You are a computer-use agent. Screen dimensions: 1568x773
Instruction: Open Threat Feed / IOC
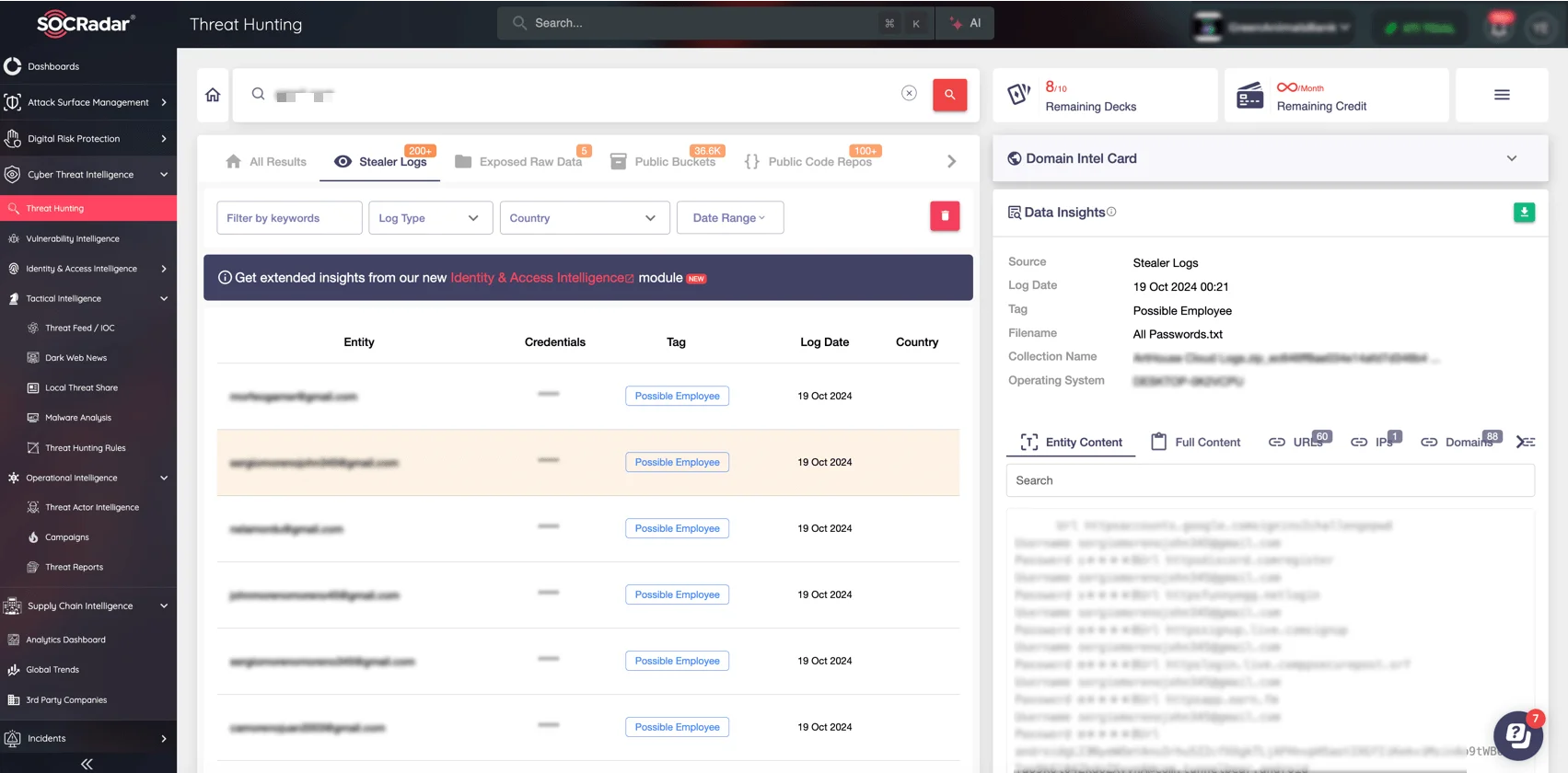pyautogui.click(x=80, y=329)
